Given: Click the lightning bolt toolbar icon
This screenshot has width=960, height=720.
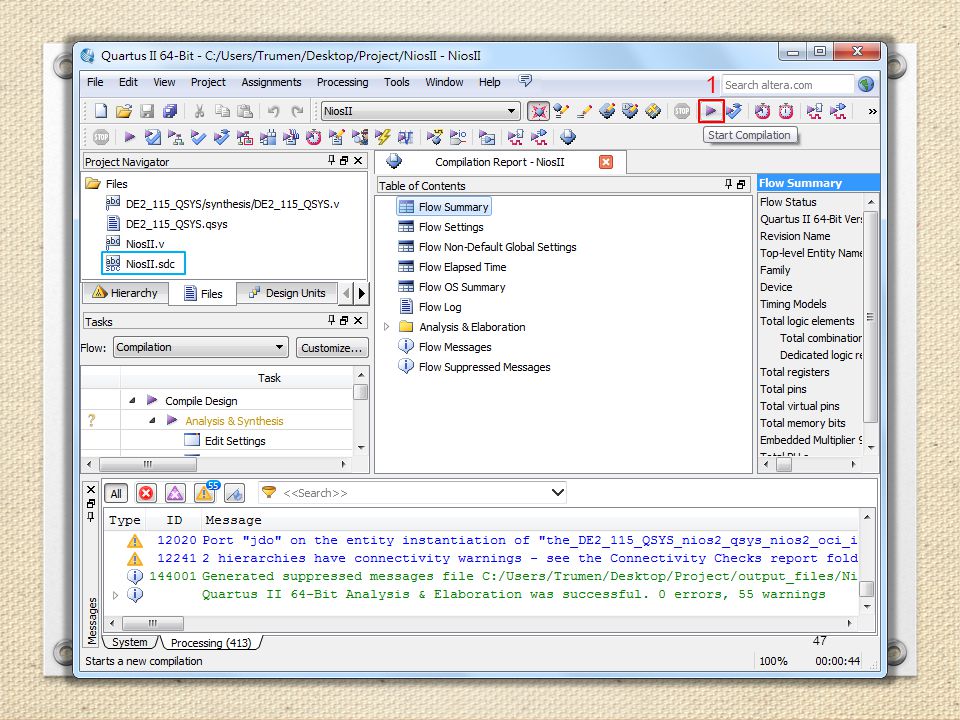Looking at the screenshot, I should (383, 137).
